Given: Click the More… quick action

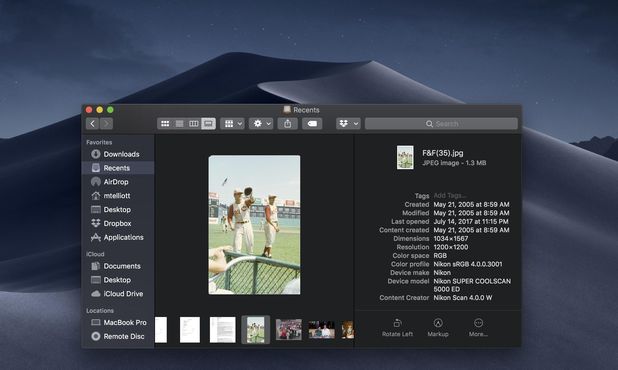Looking at the screenshot, I should [x=478, y=328].
